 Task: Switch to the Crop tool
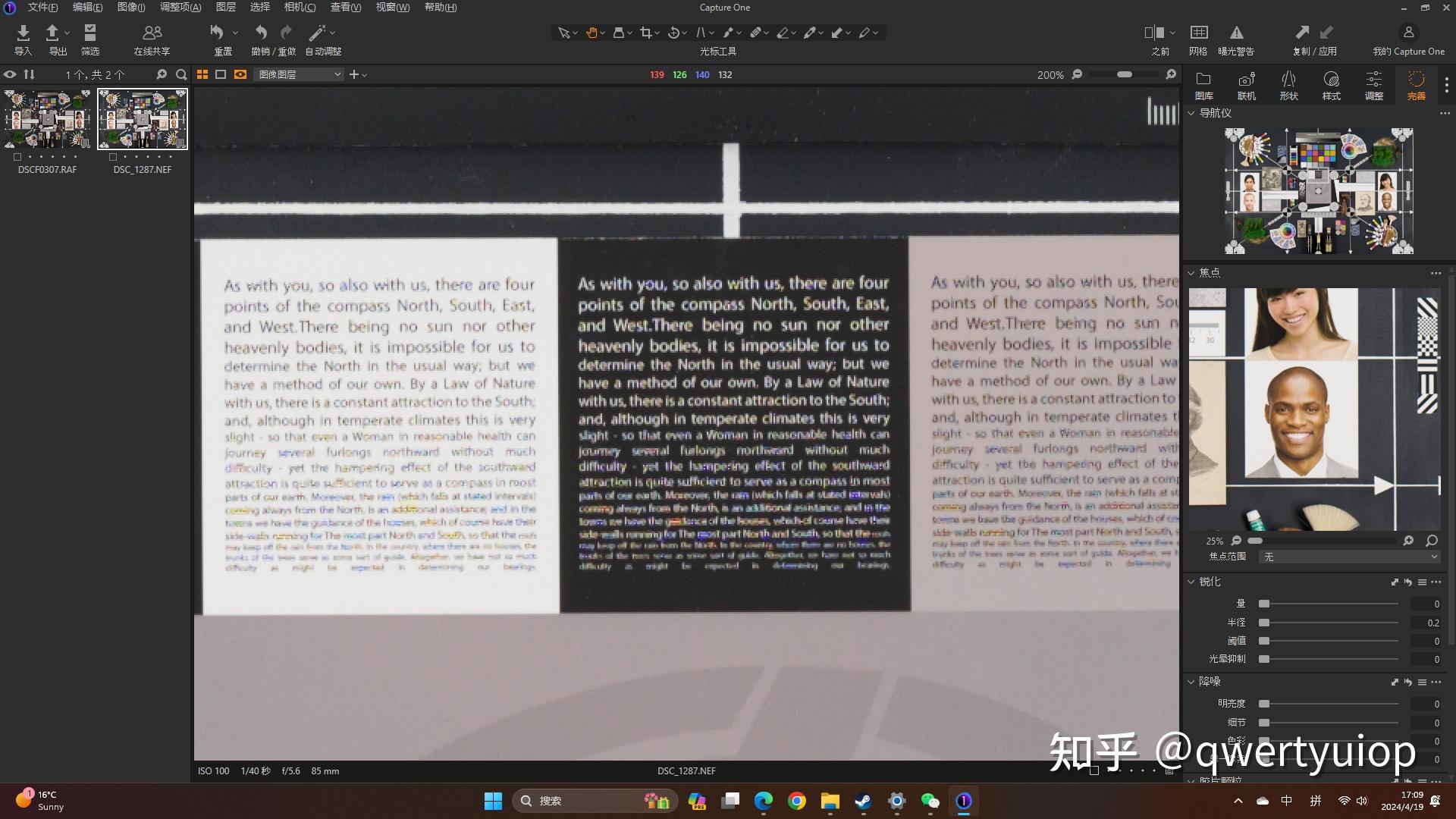tap(646, 33)
